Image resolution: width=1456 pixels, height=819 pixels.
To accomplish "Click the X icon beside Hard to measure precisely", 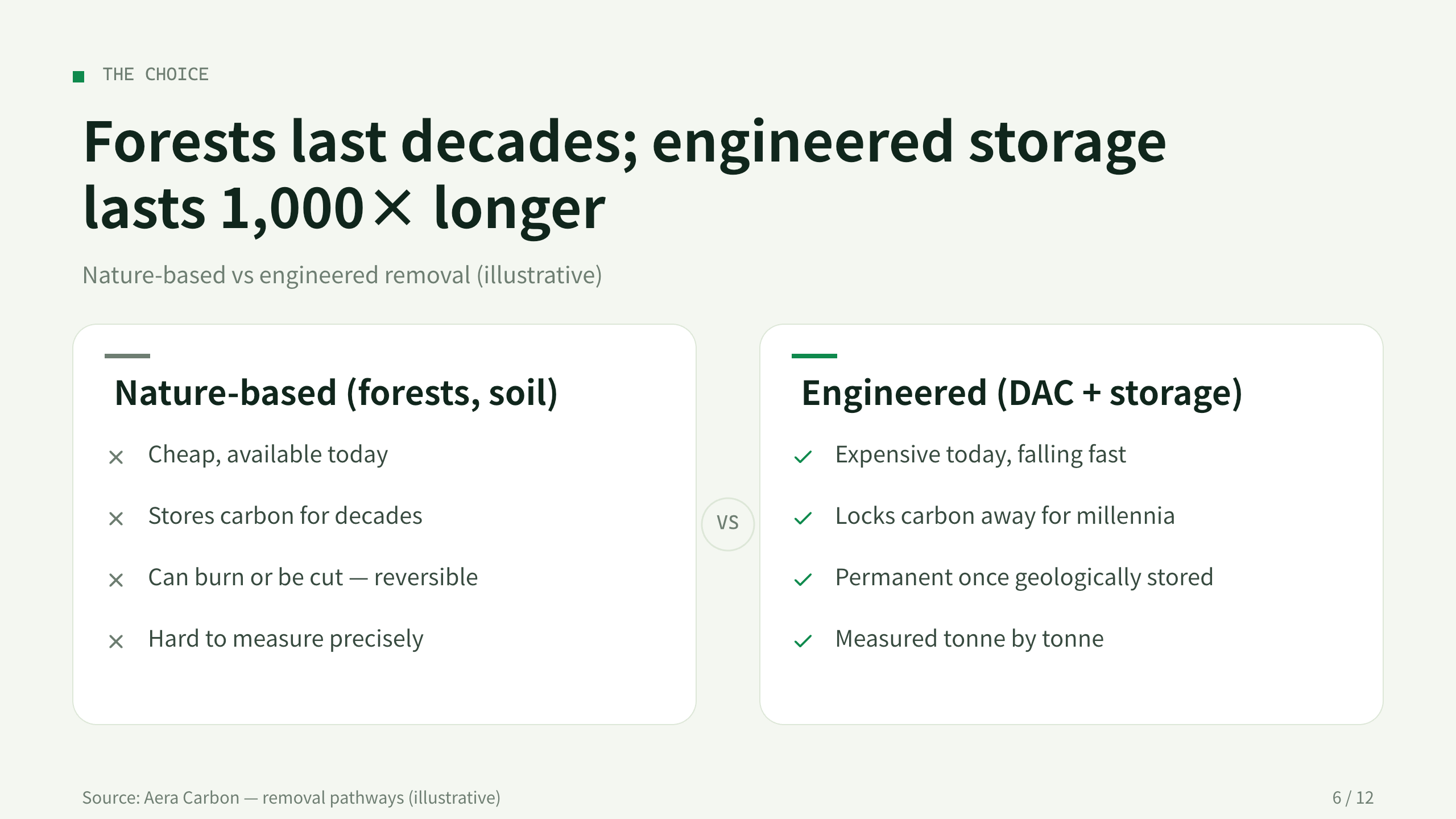I will 116,641.
